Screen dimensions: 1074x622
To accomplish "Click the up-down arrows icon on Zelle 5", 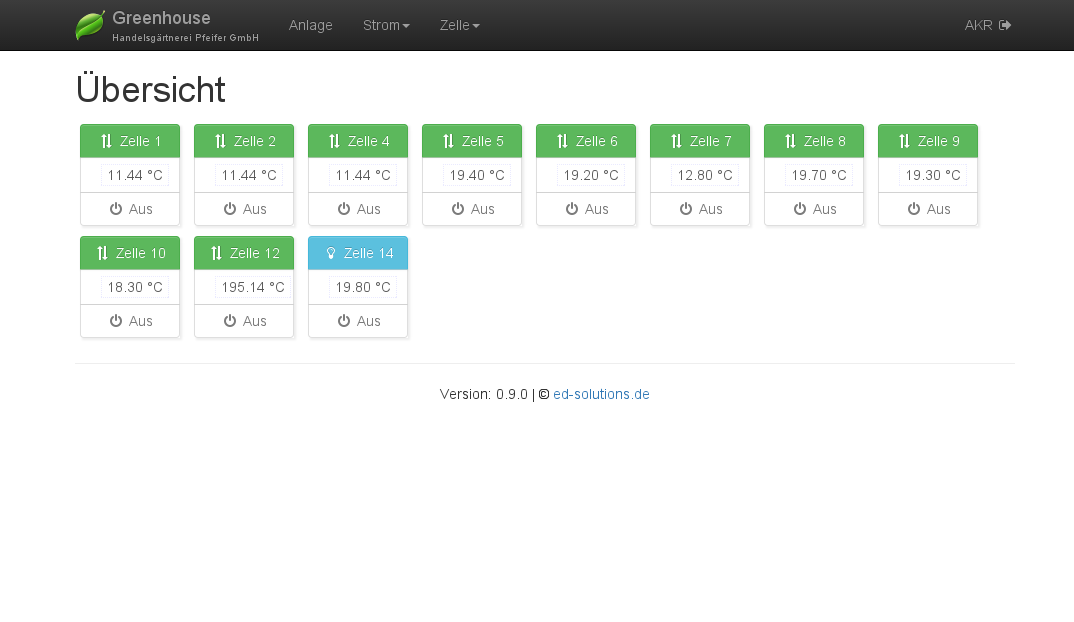I will 448,141.
